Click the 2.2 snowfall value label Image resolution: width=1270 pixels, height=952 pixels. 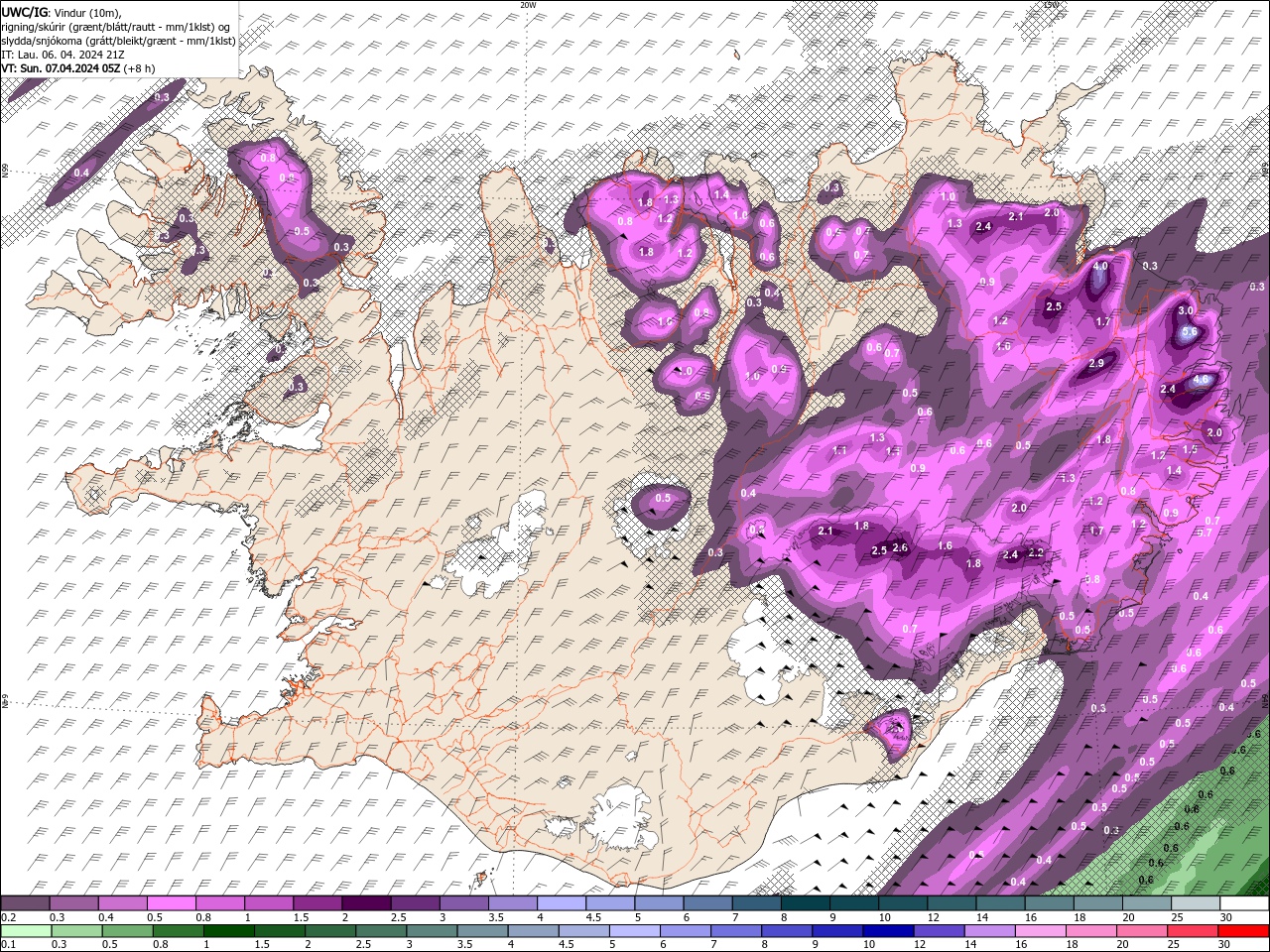point(1036,552)
